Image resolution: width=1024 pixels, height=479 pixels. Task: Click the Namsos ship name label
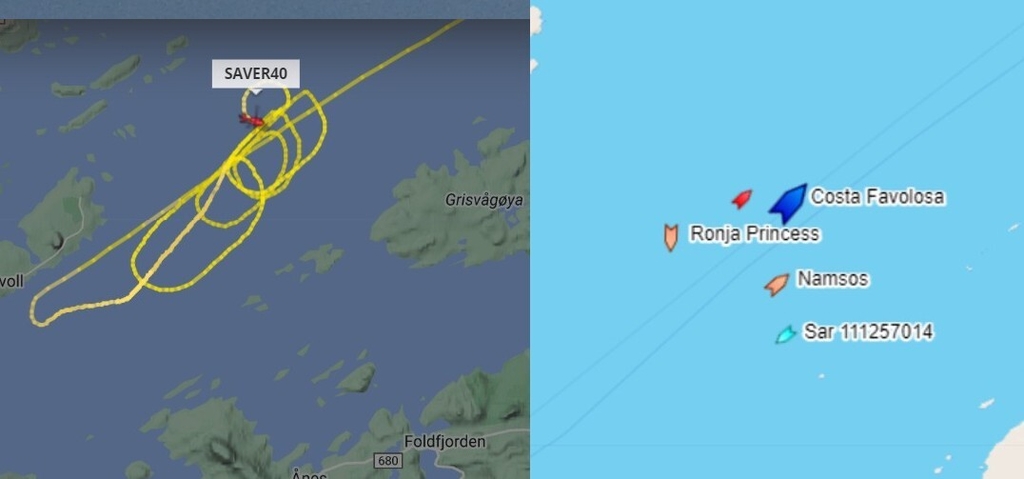click(x=833, y=279)
